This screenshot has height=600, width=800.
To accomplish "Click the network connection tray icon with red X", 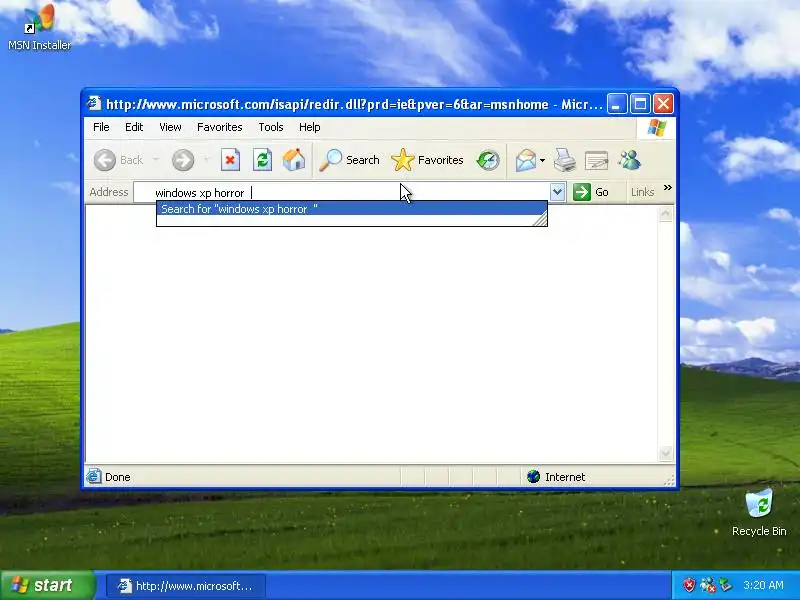I will point(708,585).
